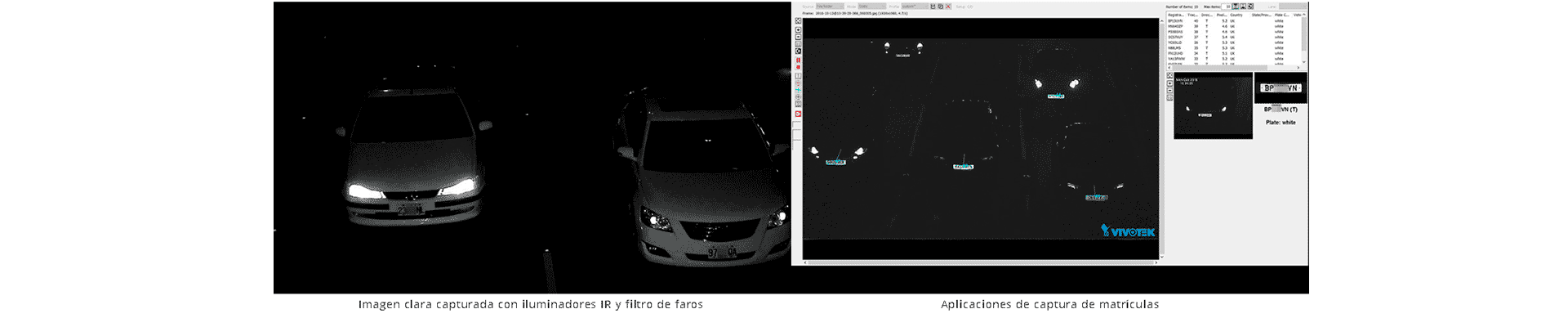Delete profile using the red X icon
The height and width of the screenshot is (327, 1568).
pyautogui.click(x=947, y=7)
